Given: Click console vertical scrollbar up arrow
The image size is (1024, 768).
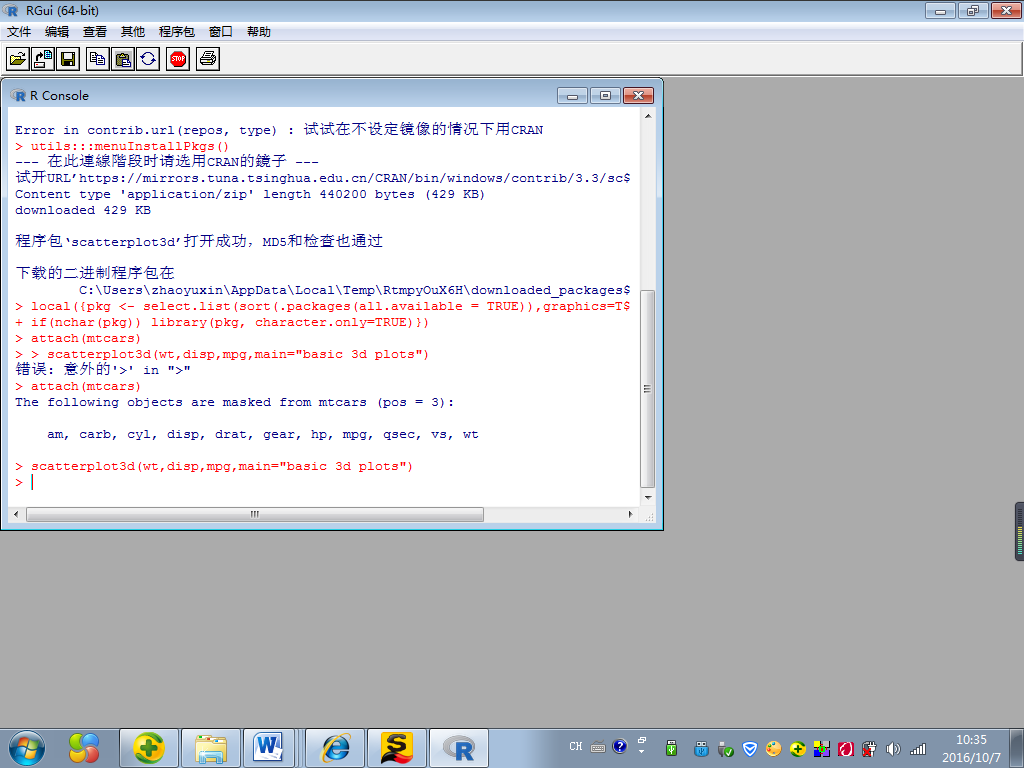Looking at the screenshot, I should (648, 116).
